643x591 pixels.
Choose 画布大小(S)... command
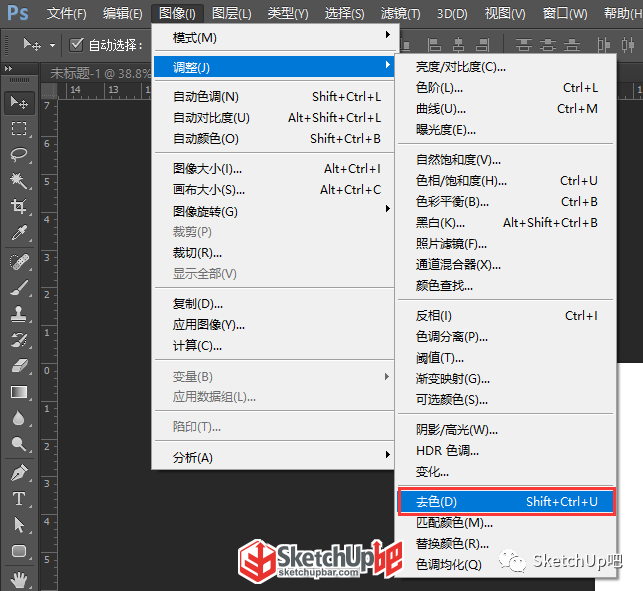click(x=274, y=190)
